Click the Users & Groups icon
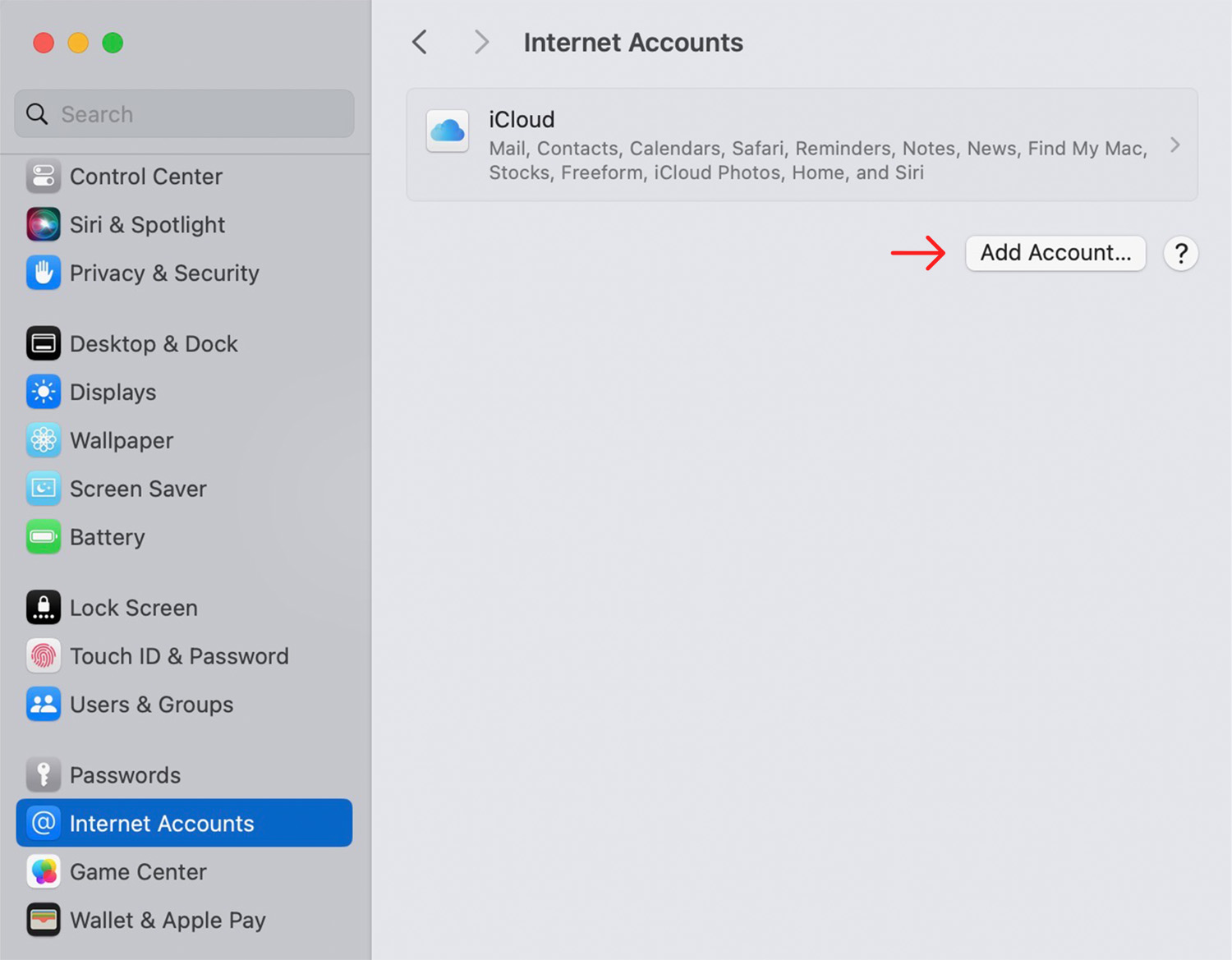This screenshot has height=960, width=1232. click(44, 705)
